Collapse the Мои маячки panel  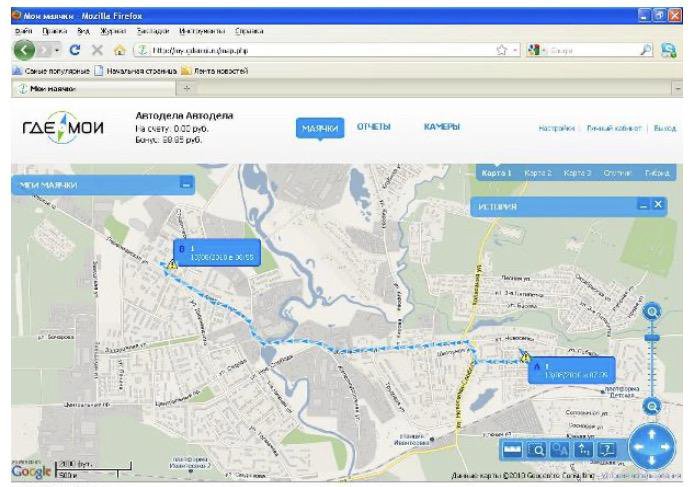coord(186,184)
